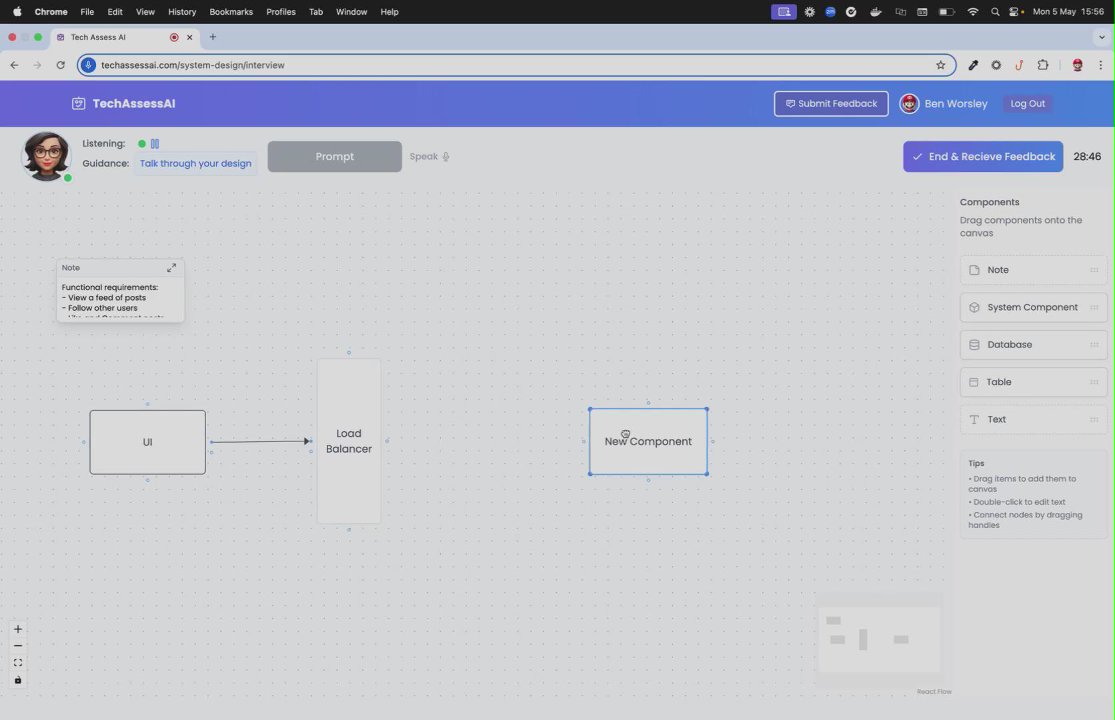Open the tab search dropdown arrow in Chrome
Screen dimensions: 1115x720
[x=1101, y=37]
